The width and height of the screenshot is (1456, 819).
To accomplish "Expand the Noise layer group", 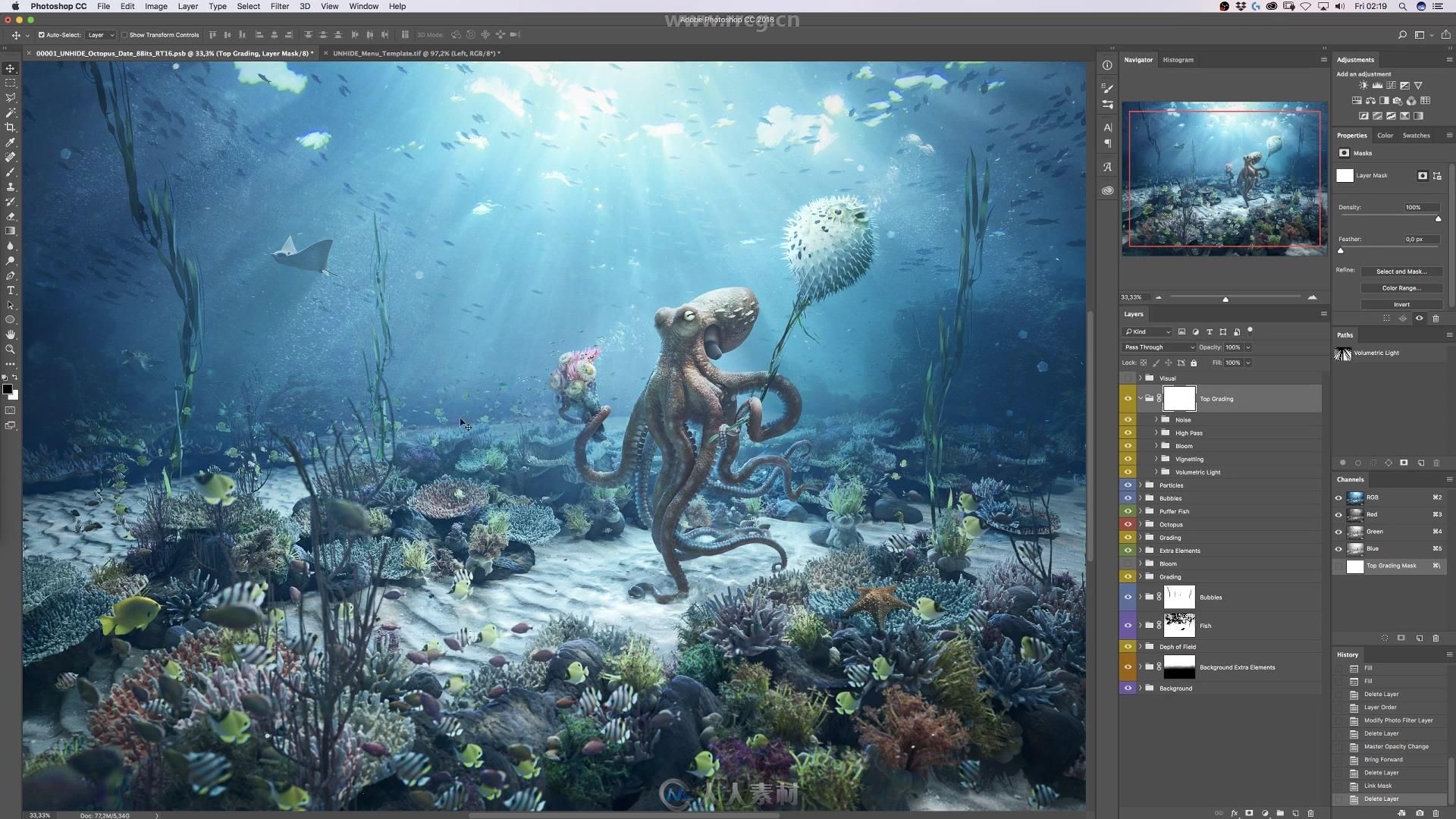I will [x=1156, y=419].
